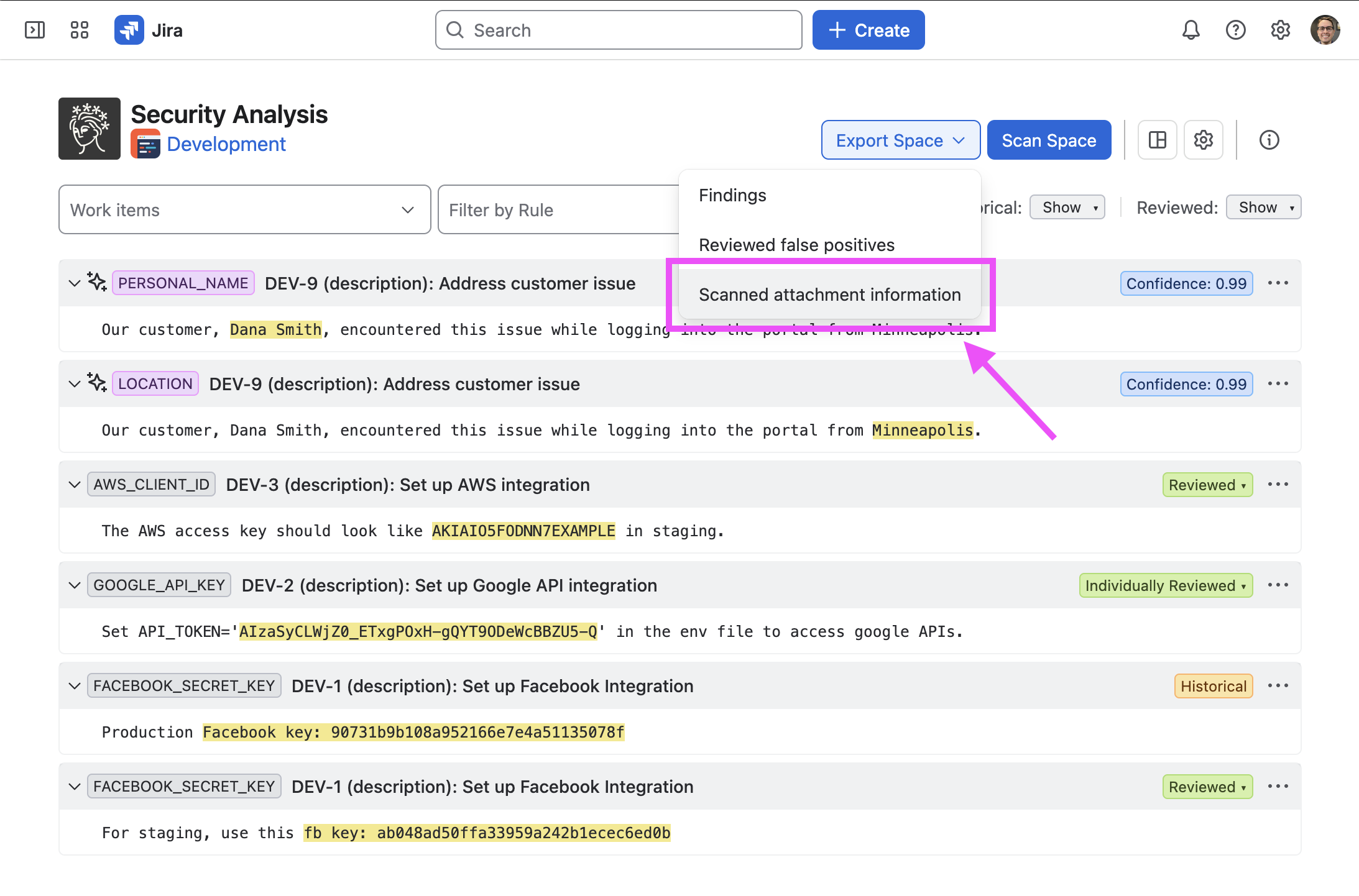Select Reviewed false positives export option
Image resolution: width=1359 pixels, height=896 pixels.
830,245
